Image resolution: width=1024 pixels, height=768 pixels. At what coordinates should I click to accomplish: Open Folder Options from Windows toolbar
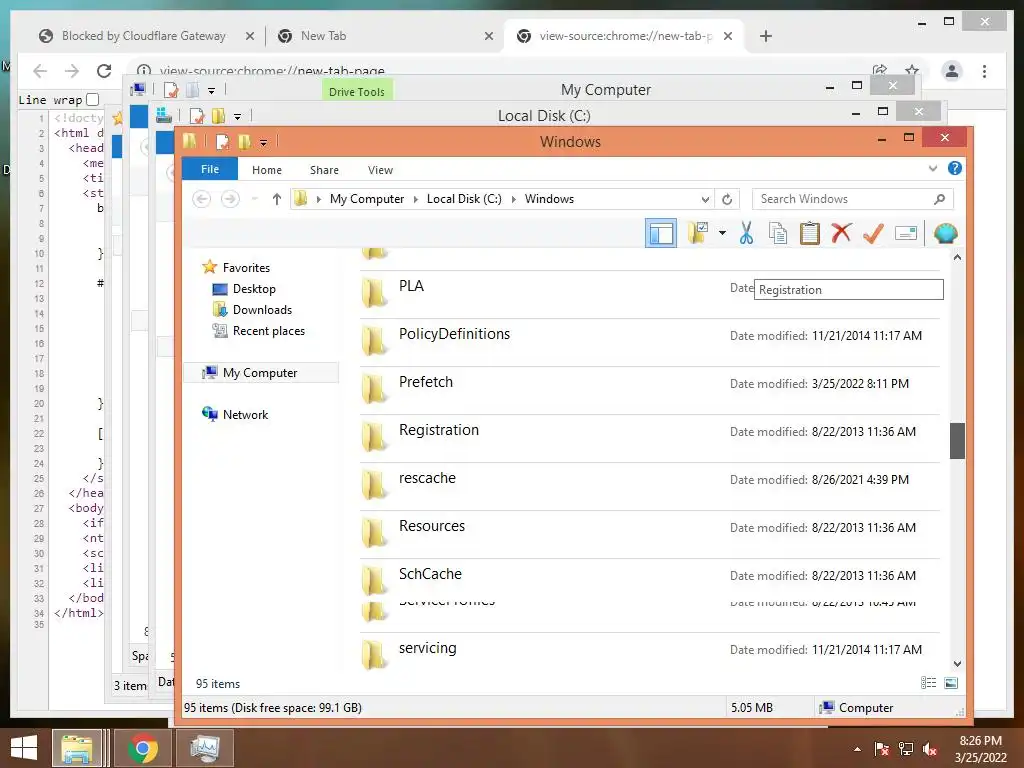coord(697,233)
